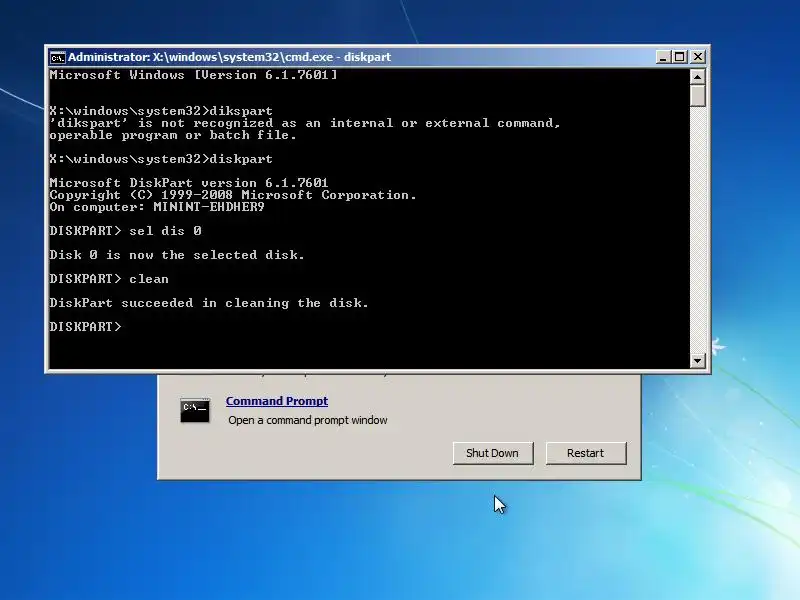Click the scrollbar up arrow in cmd window
The width and height of the screenshot is (800, 600).
click(697, 77)
